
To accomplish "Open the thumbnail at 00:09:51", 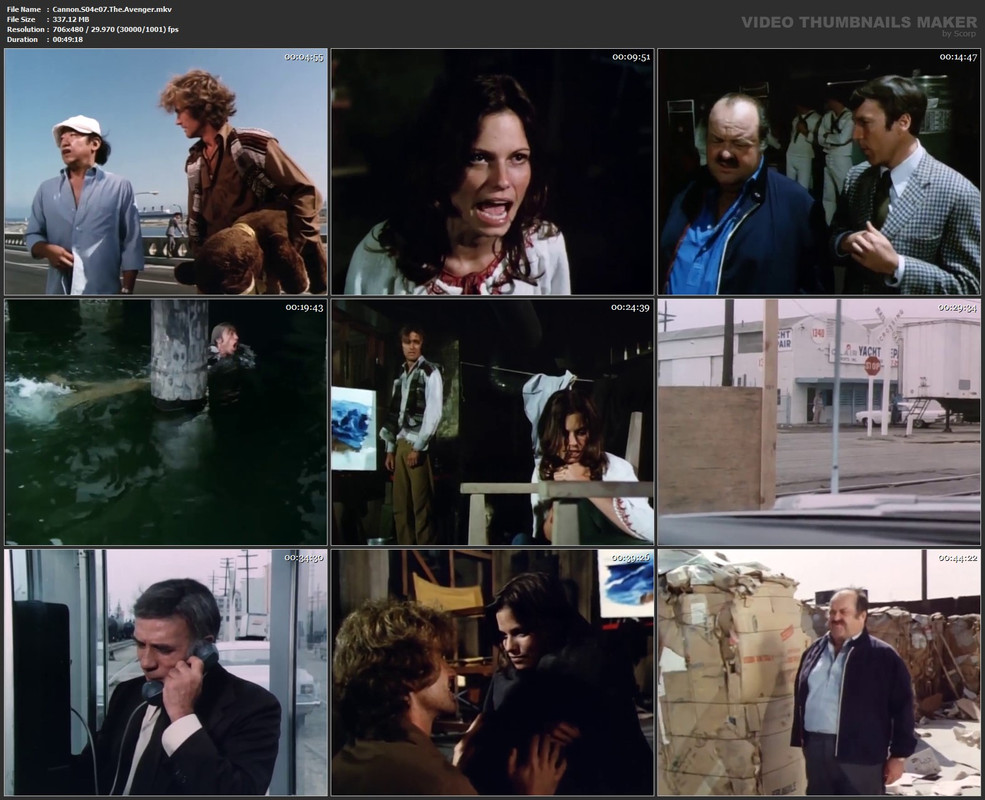I will 492,171.
